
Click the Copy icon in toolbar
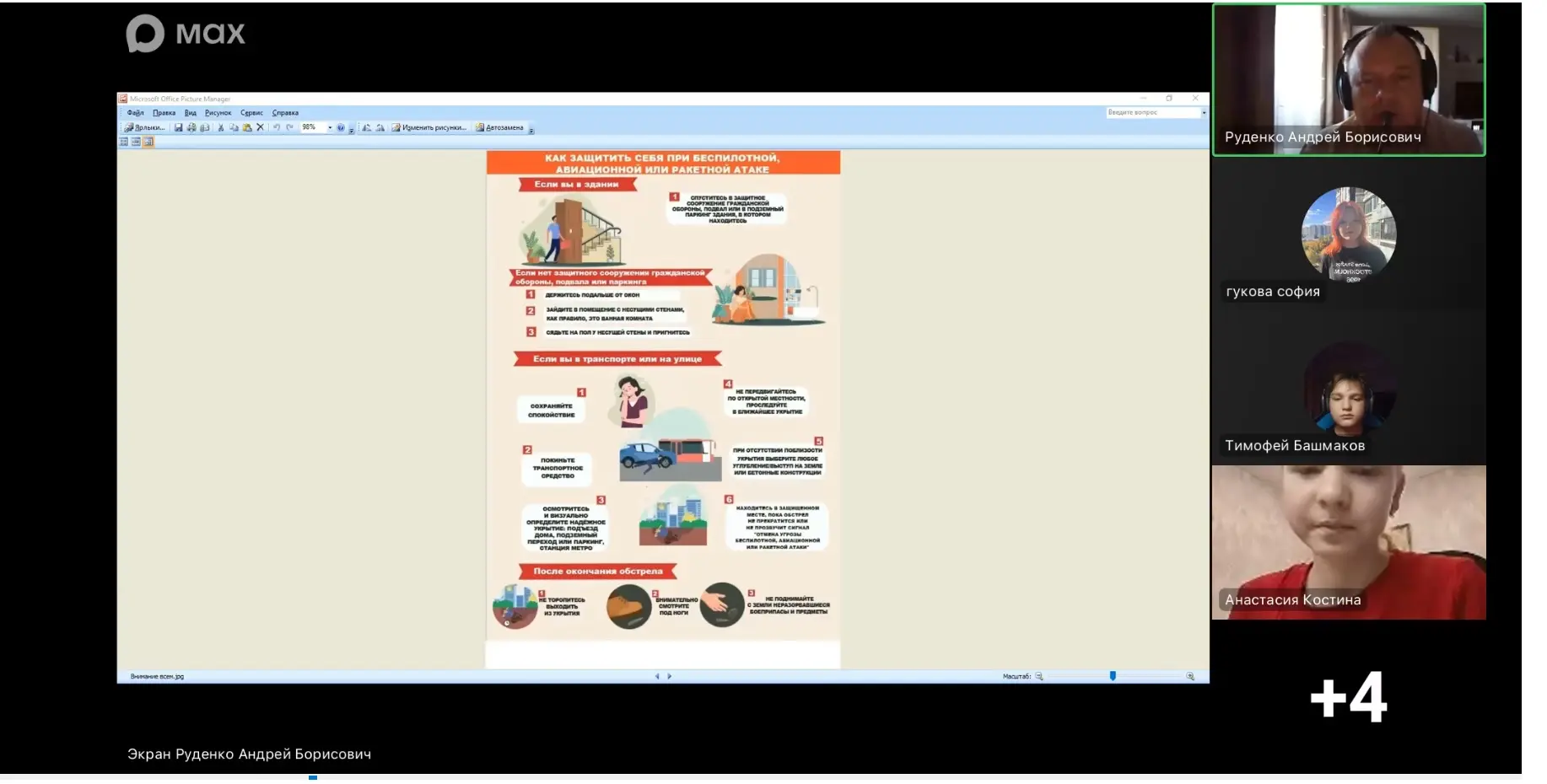[x=234, y=127]
